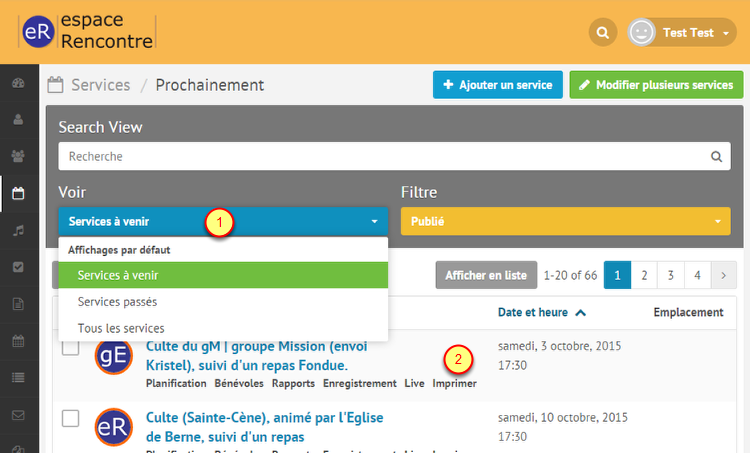Go to pagination page 4
Viewport: 750px width, 453px height.
coord(697,275)
